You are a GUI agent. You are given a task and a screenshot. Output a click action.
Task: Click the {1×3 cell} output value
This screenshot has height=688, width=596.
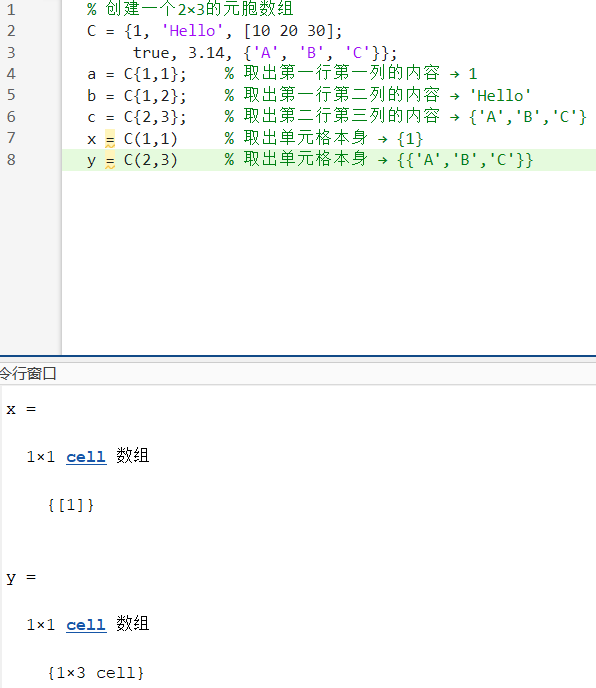tap(96, 673)
